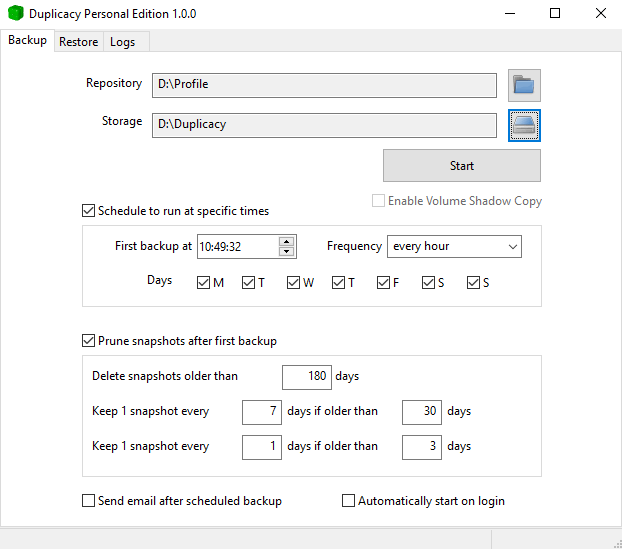Enable Automatically start on login
This screenshot has height=549, width=622.
click(x=349, y=501)
